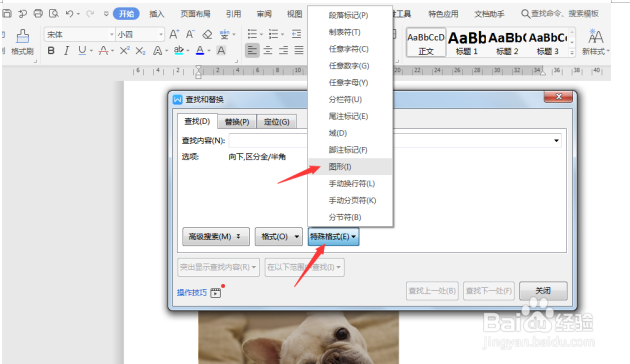Viewport: 630px width, 364px height.
Task: Select 图形(I) from the special format menu
Action: (350, 167)
